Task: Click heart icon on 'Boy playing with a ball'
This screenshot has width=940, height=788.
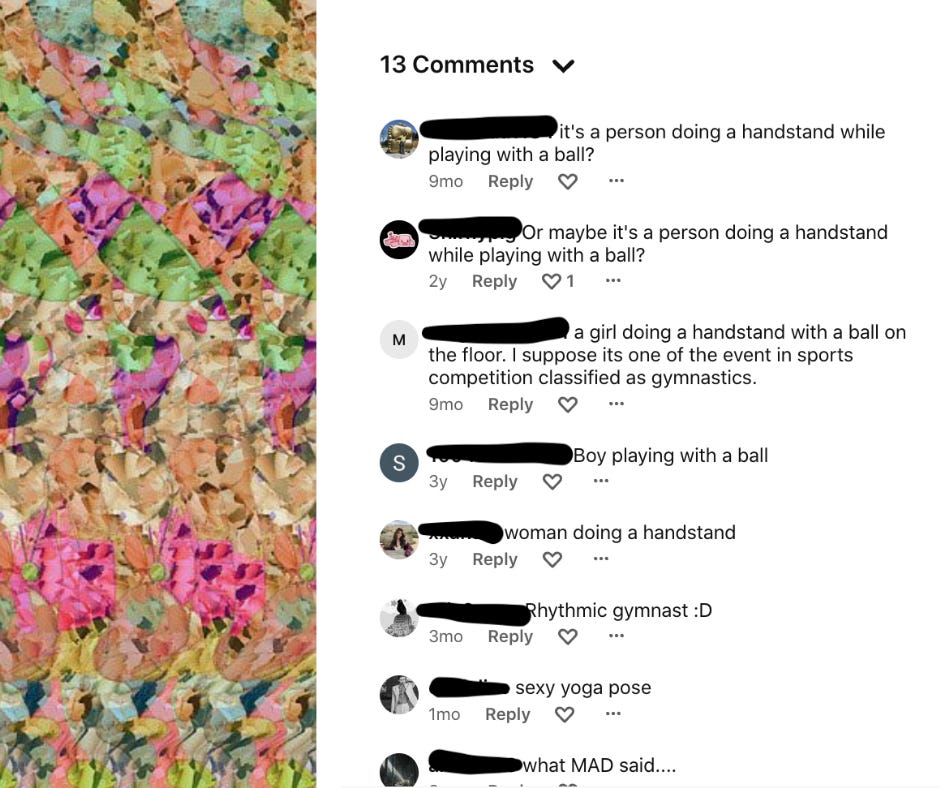Action: [552, 482]
